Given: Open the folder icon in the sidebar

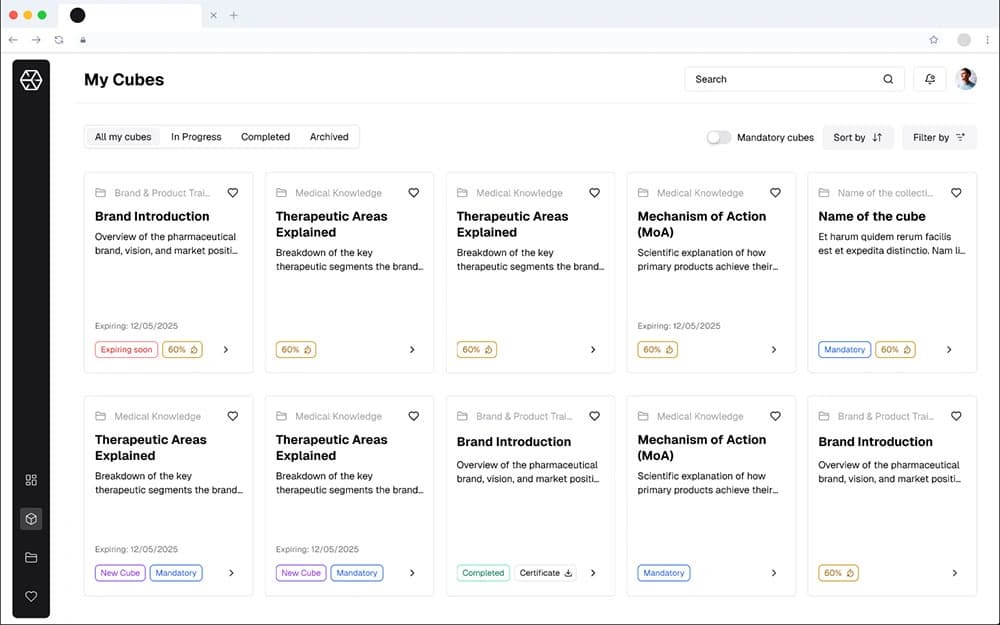Looking at the screenshot, I should click(30, 557).
